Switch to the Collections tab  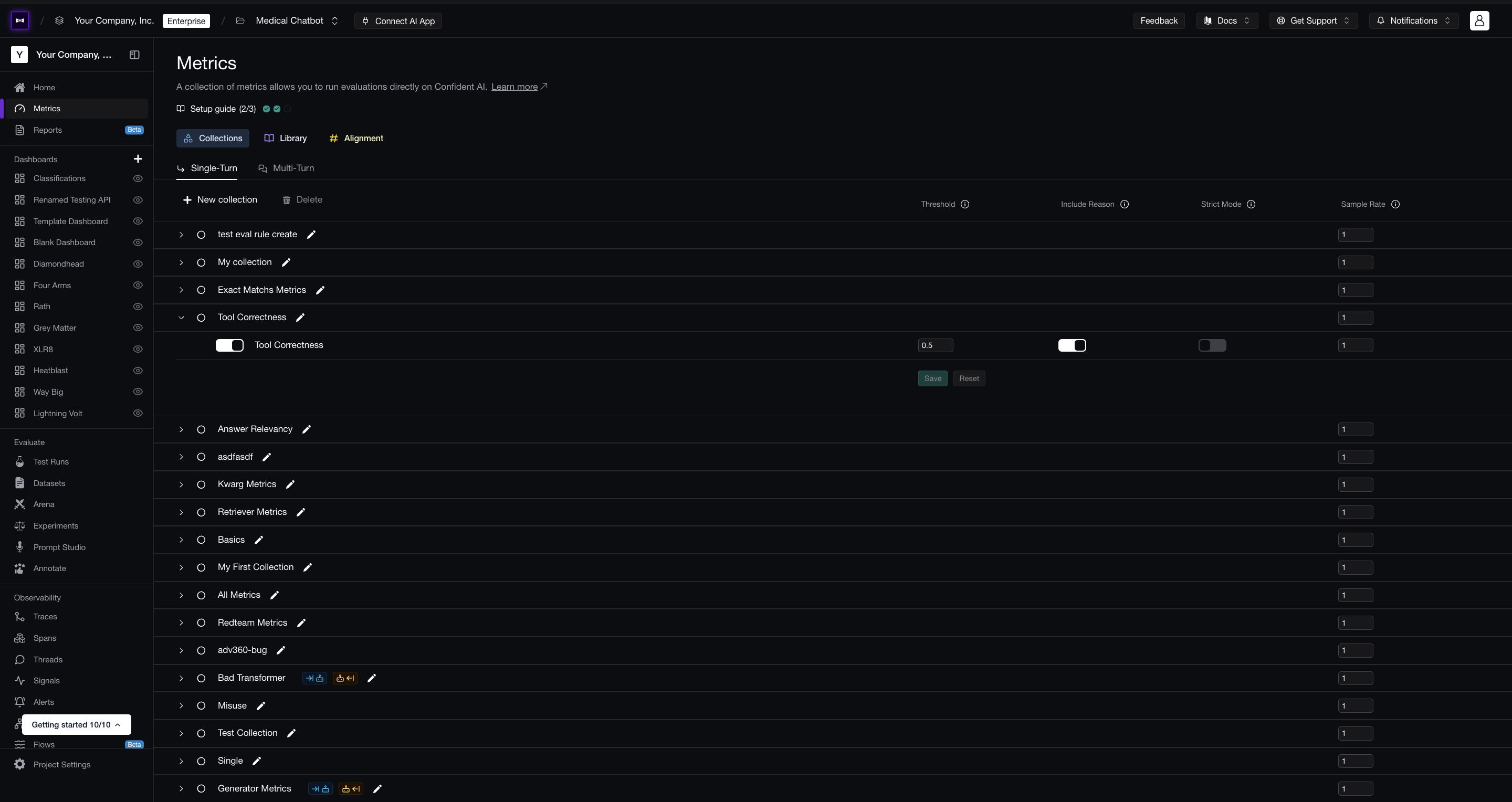pos(213,139)
